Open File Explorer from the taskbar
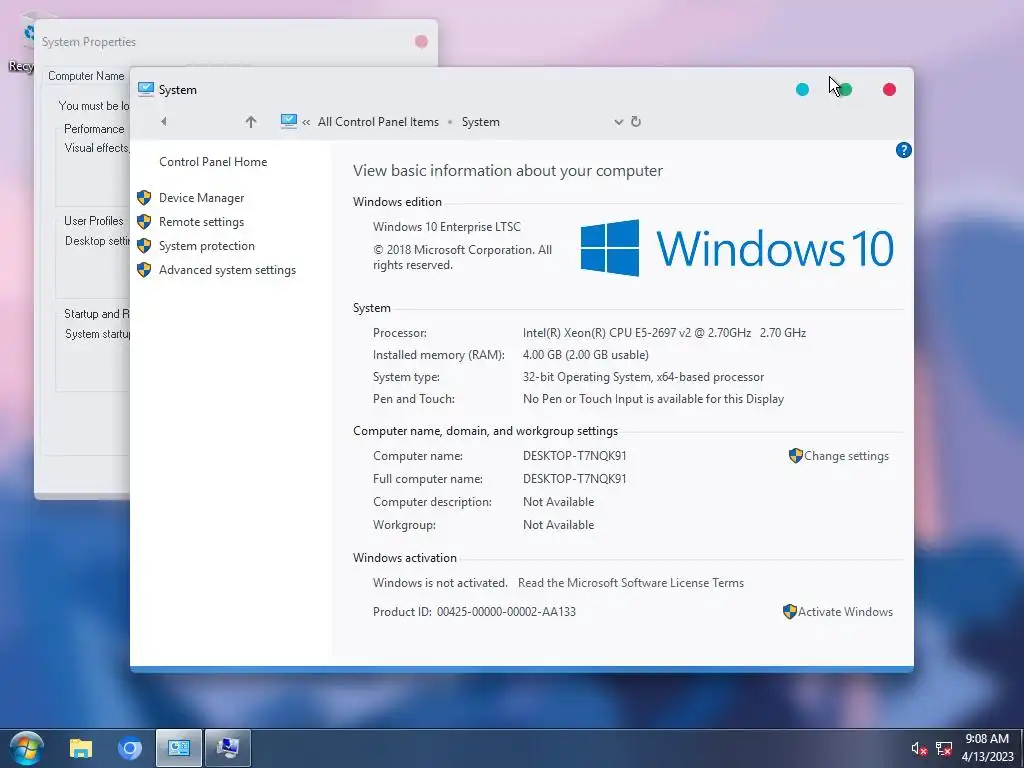1024x768 pixels. (80, 748)
